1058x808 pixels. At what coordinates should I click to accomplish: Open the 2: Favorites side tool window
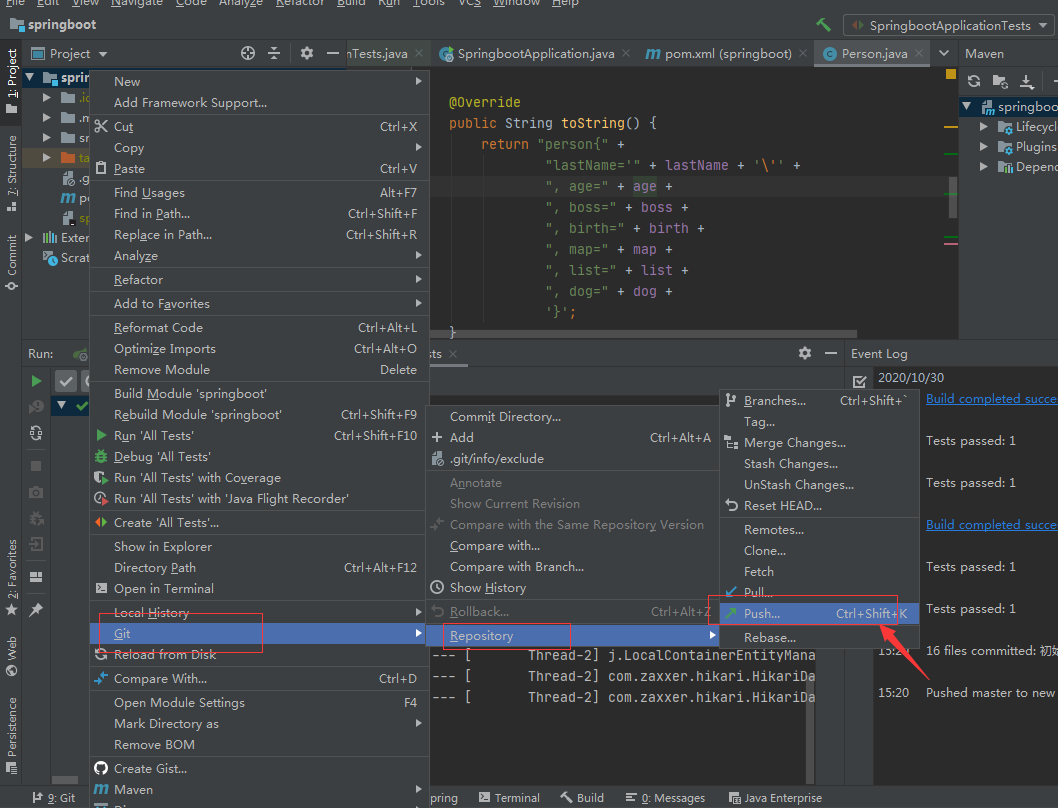click(x=11, y=577)
